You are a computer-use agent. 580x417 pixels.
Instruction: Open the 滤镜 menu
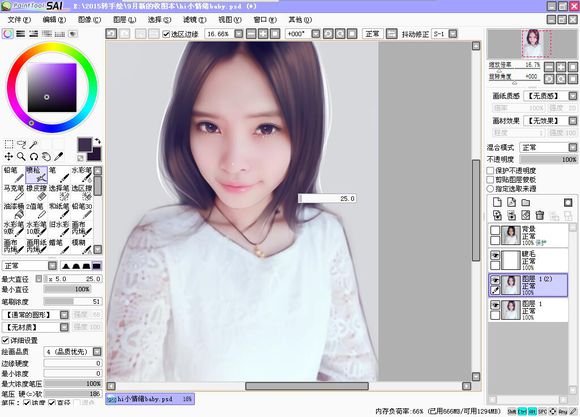point(194,20)
